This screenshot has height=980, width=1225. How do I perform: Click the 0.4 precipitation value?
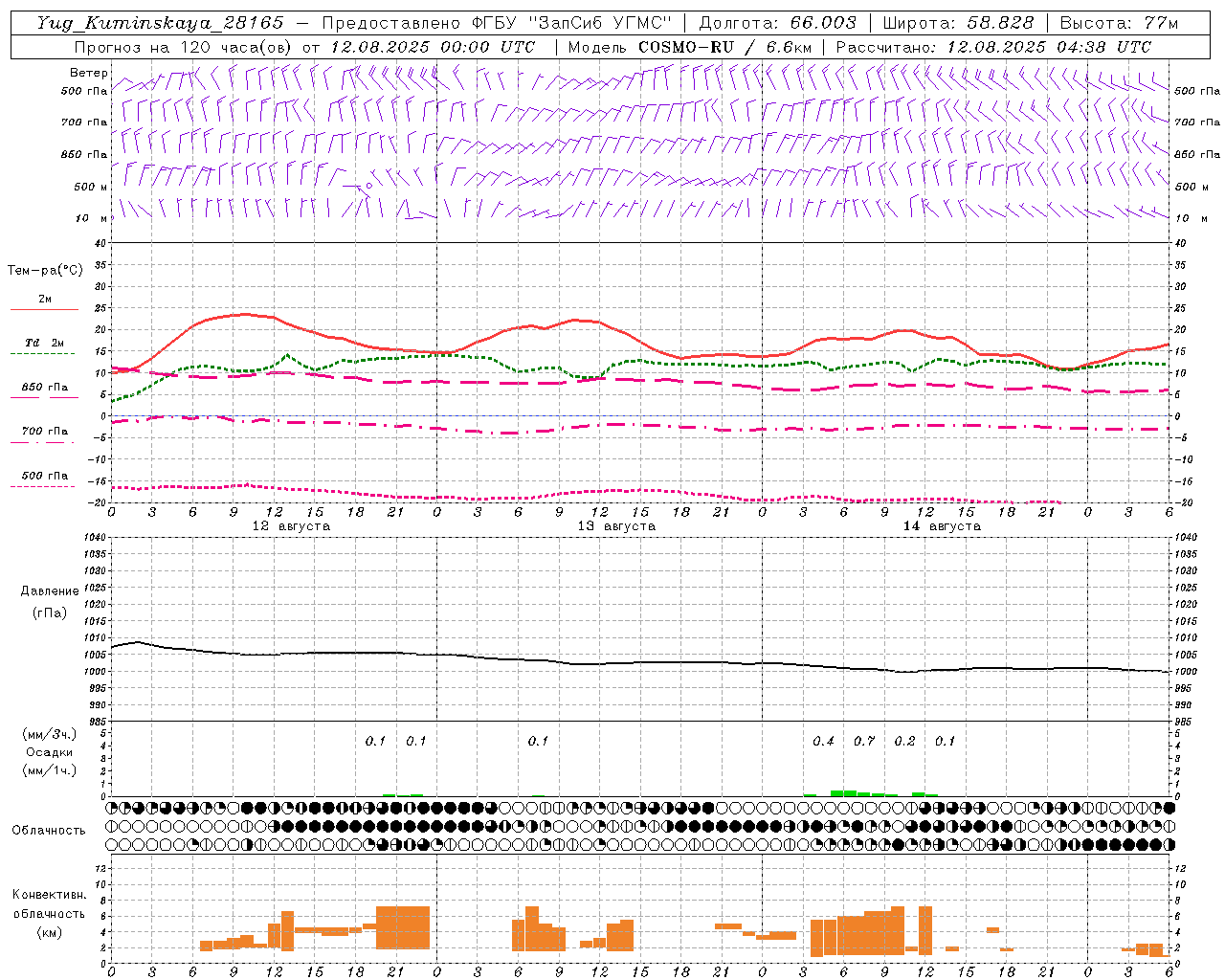(x=823, y=741)
